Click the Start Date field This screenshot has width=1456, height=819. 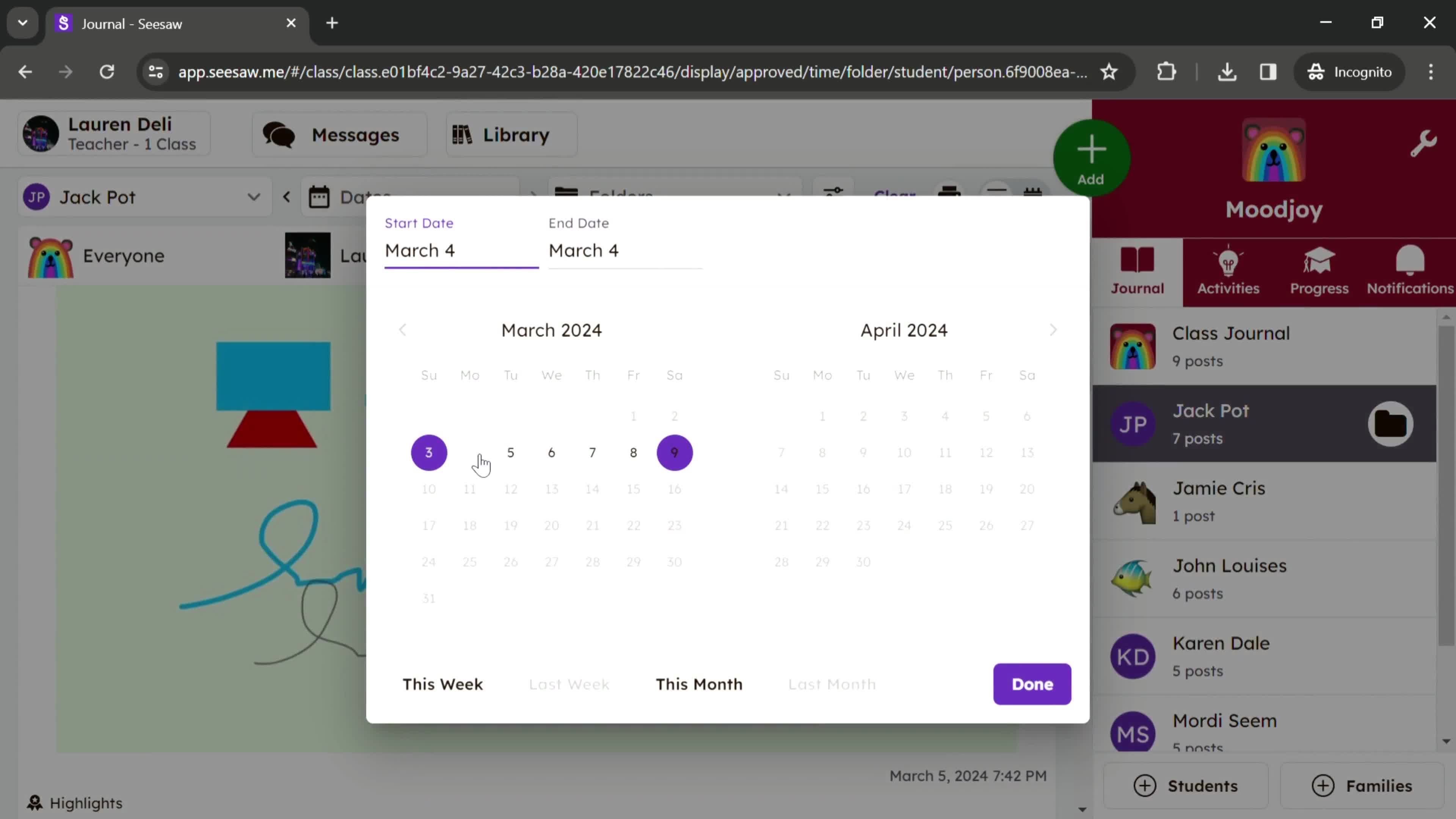461,250
